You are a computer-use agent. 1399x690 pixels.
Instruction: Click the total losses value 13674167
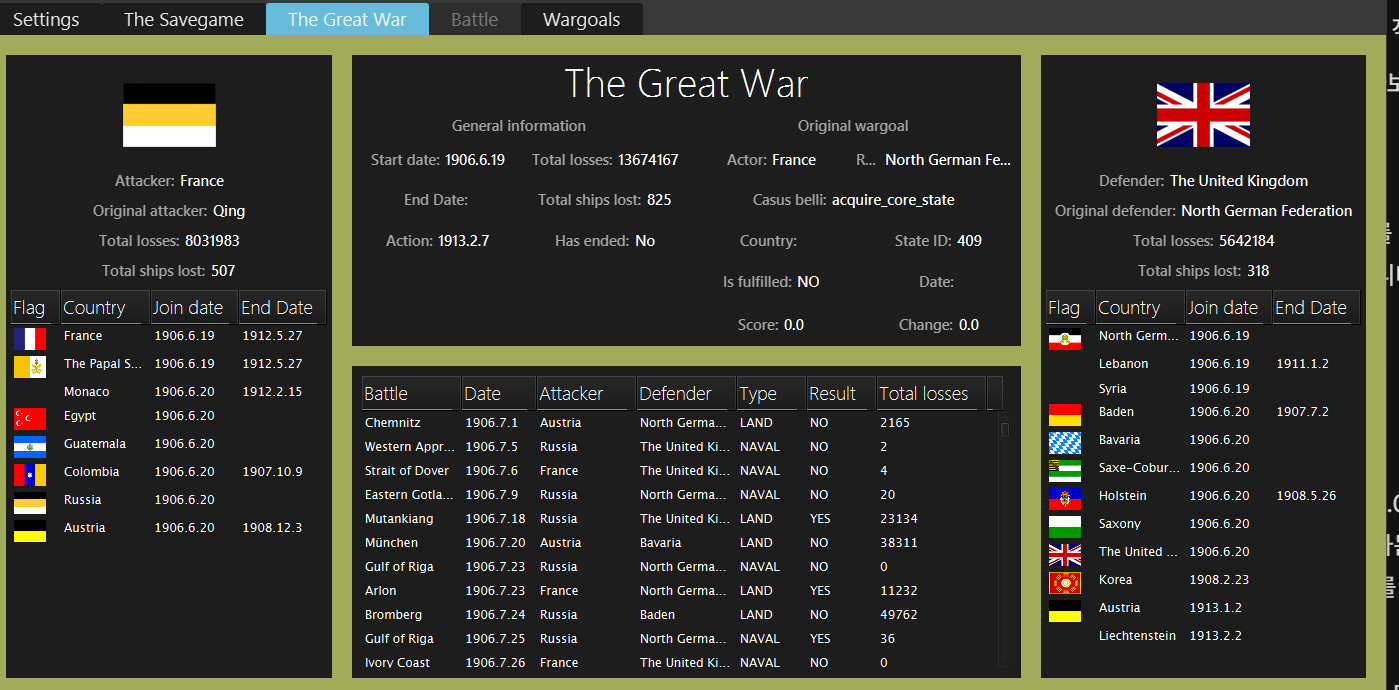click(648, 160)
